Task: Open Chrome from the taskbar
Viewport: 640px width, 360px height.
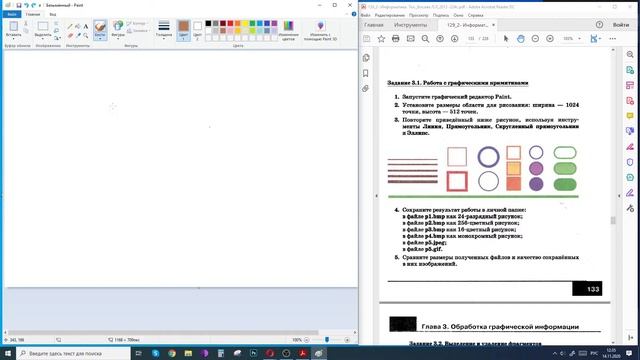Action: pos(172,353)
